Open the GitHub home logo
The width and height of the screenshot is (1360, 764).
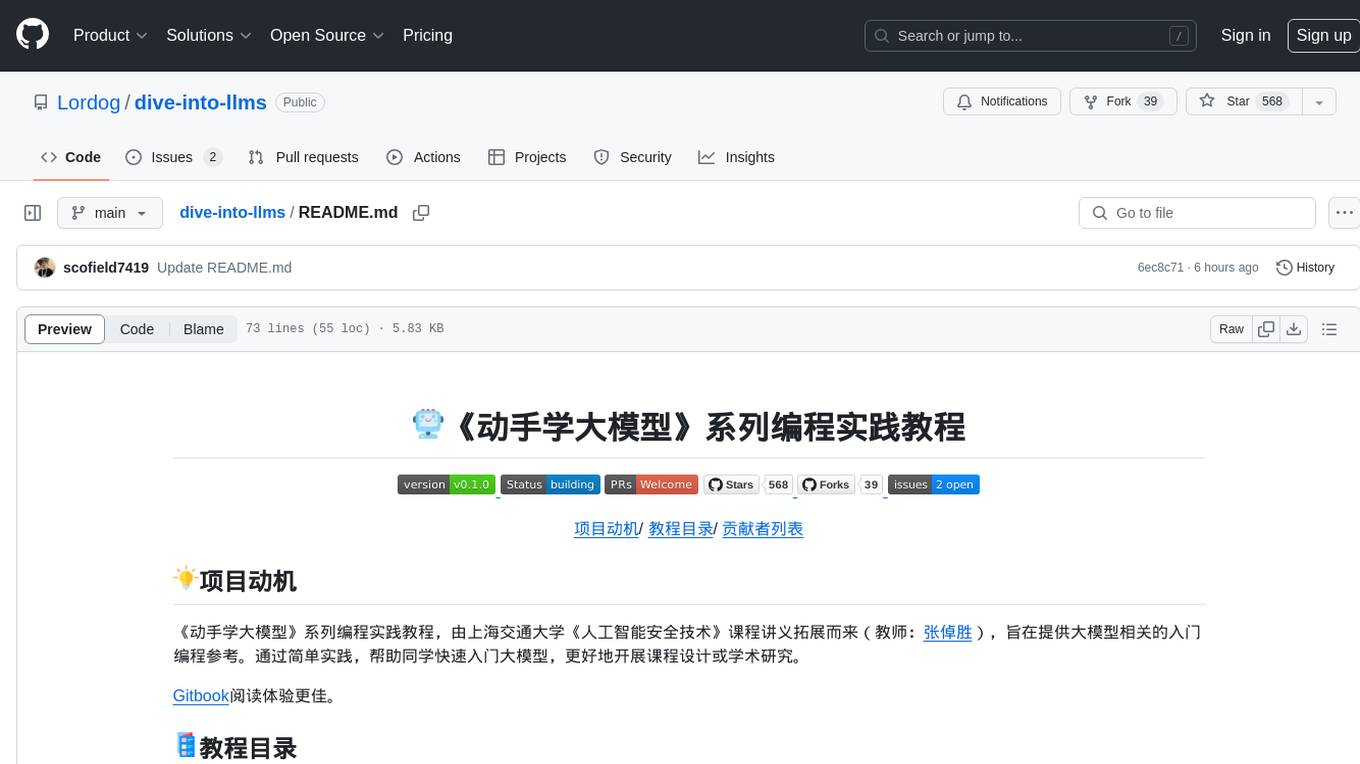(33, 35)
